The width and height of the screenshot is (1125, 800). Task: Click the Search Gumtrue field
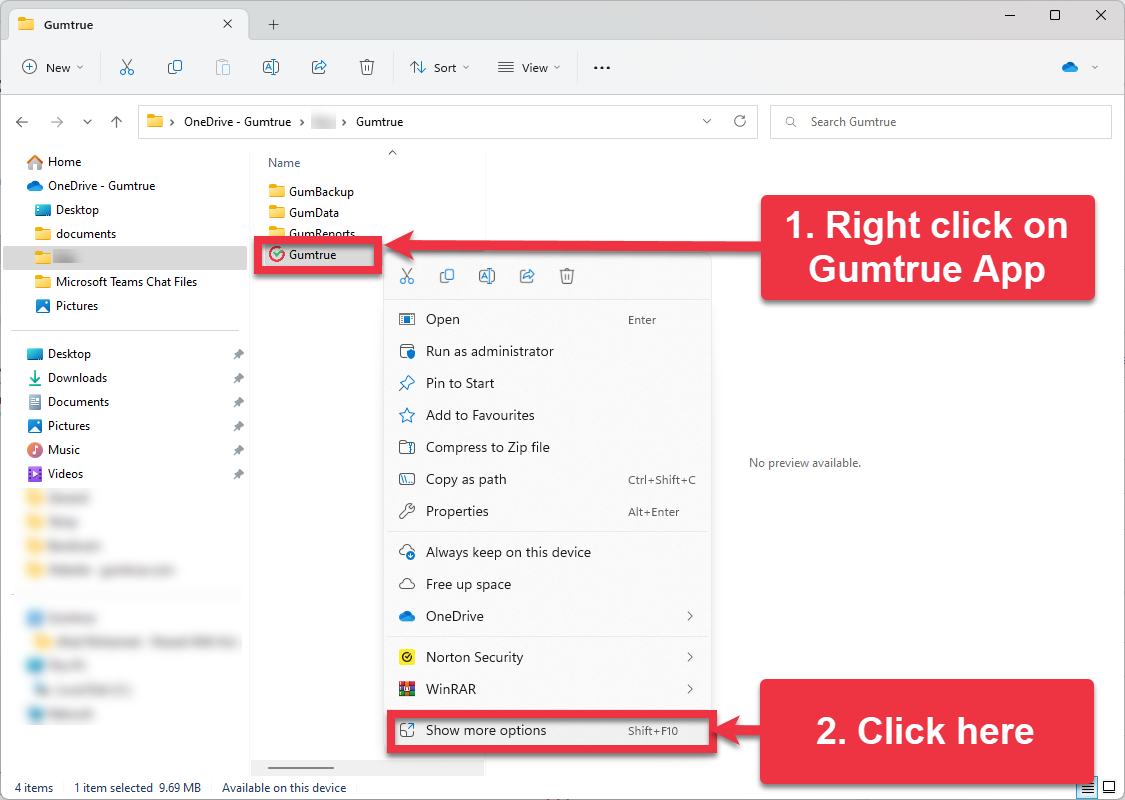(941, 122)
